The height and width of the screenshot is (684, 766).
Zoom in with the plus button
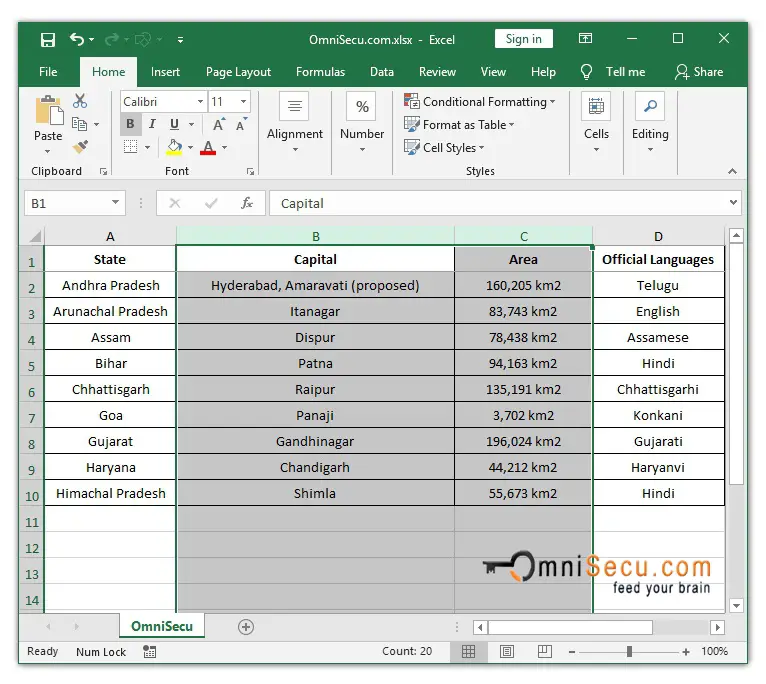click(x=686, y=652)
